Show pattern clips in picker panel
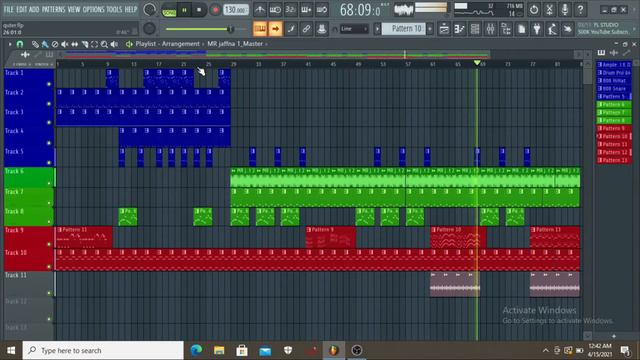The height and width of the screenshot is (360, 640). (x=601, y=53)
